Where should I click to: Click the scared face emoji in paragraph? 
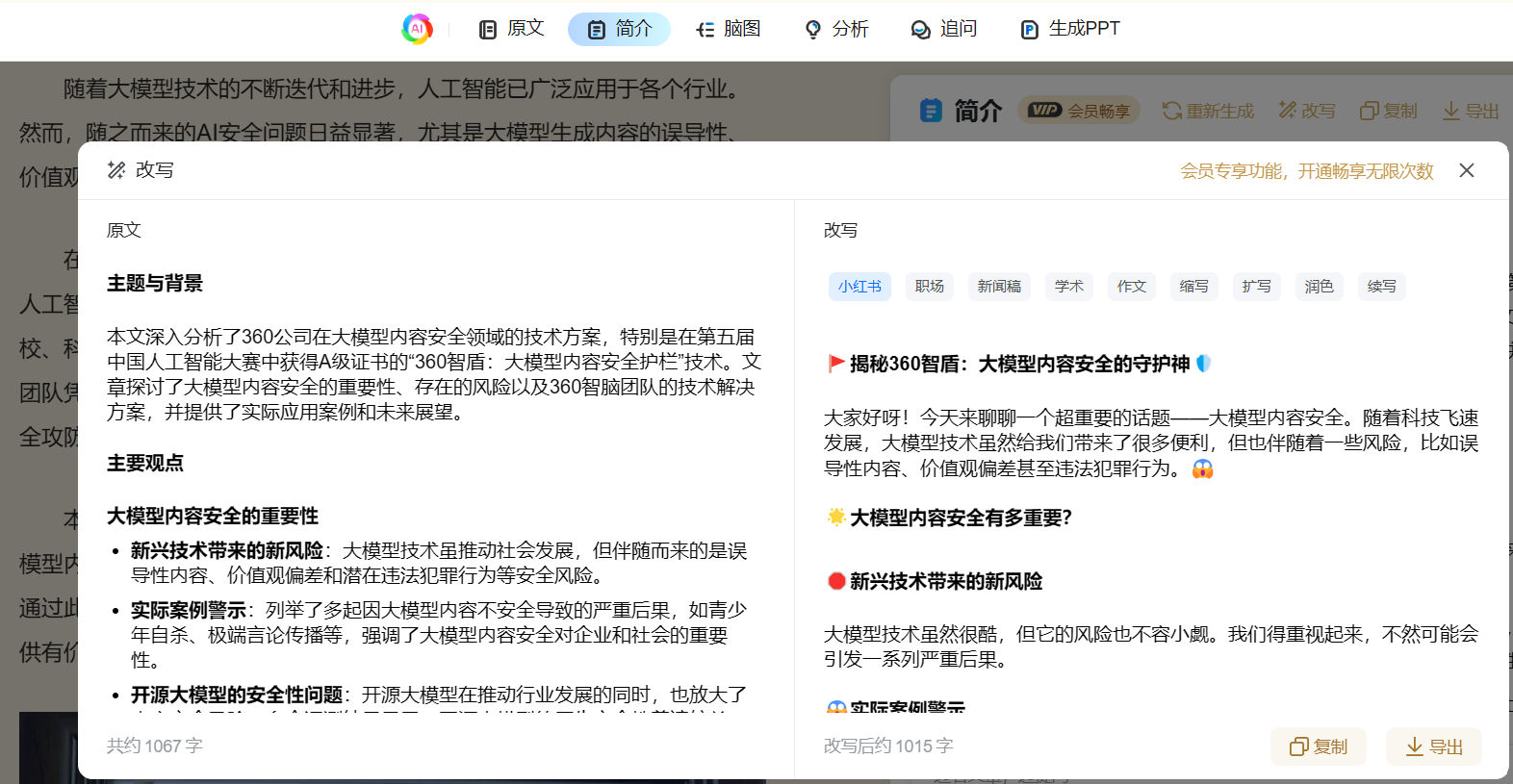1202,469
